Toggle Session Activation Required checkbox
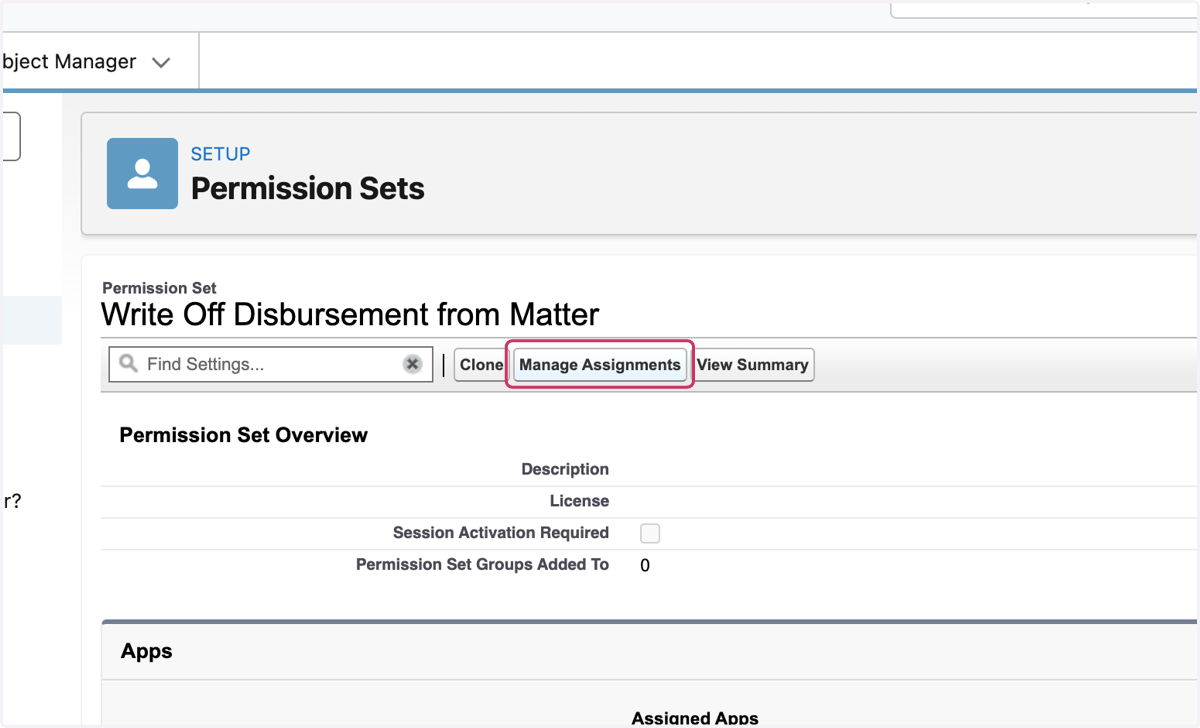 (x=650, y=533)
